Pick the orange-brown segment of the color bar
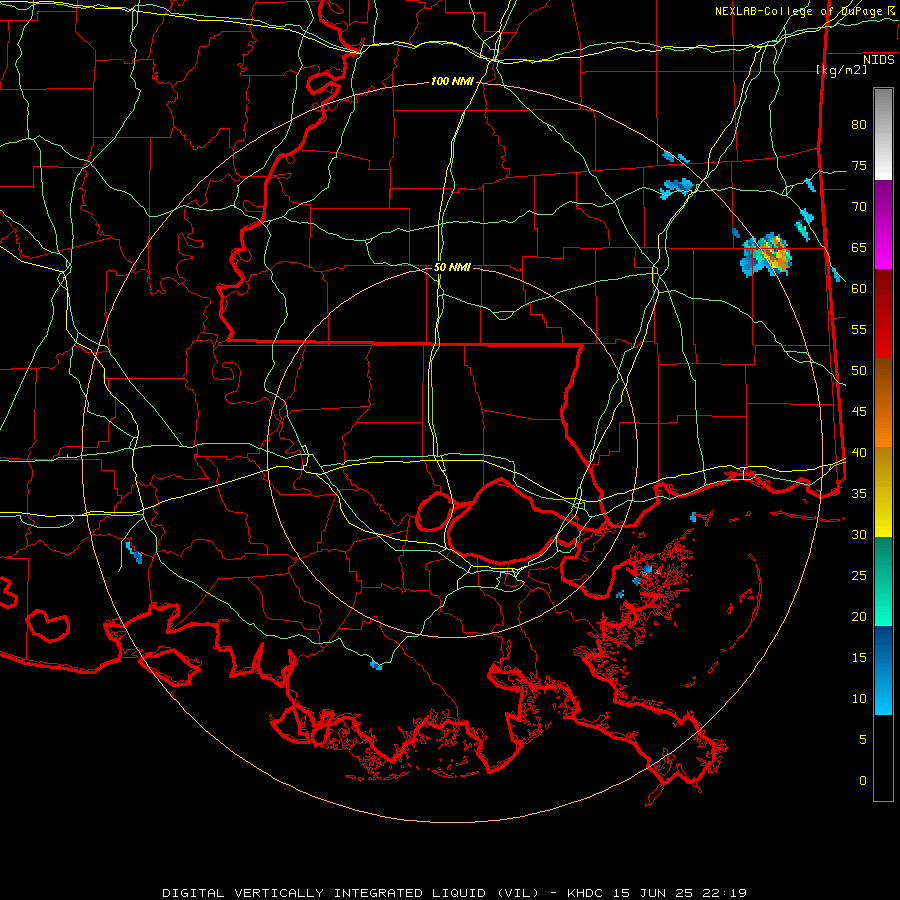The image size is (900, 900). (x=883, y=403)
